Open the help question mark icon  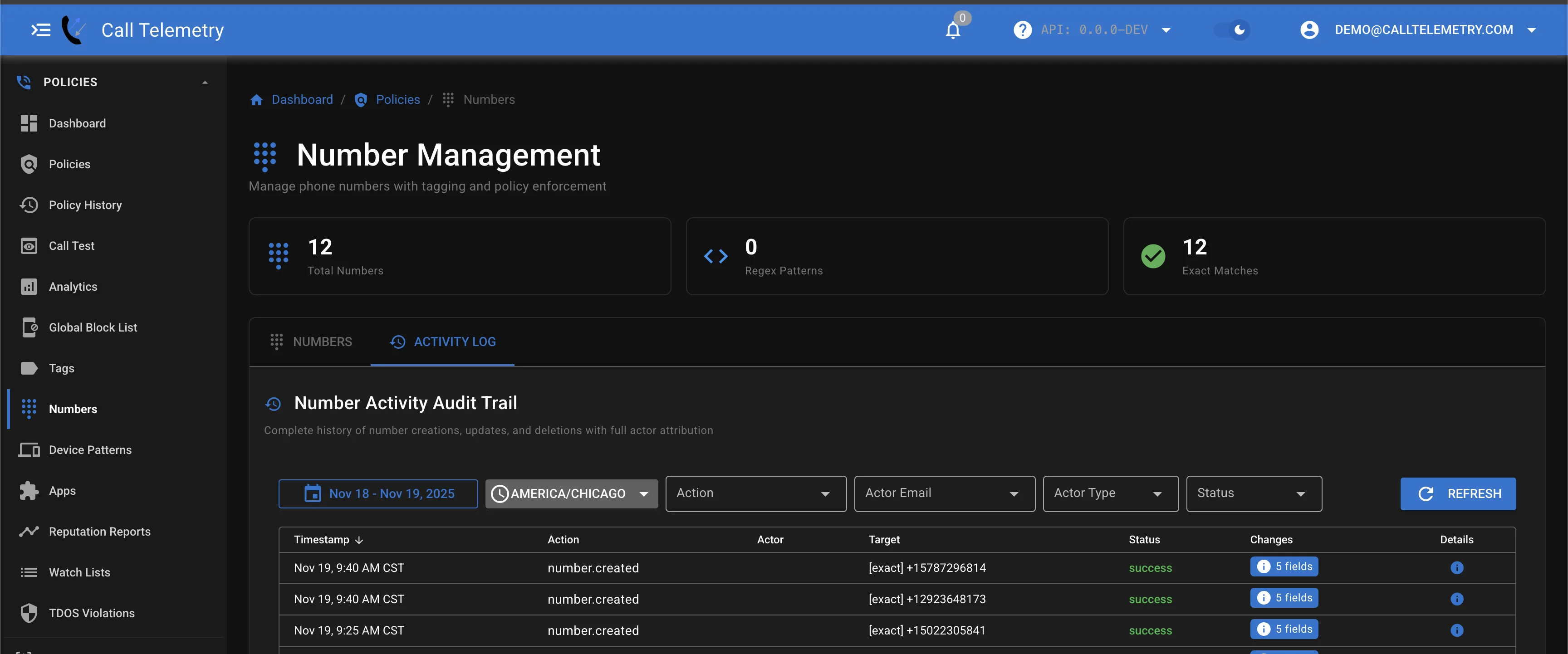point(1022,30)
